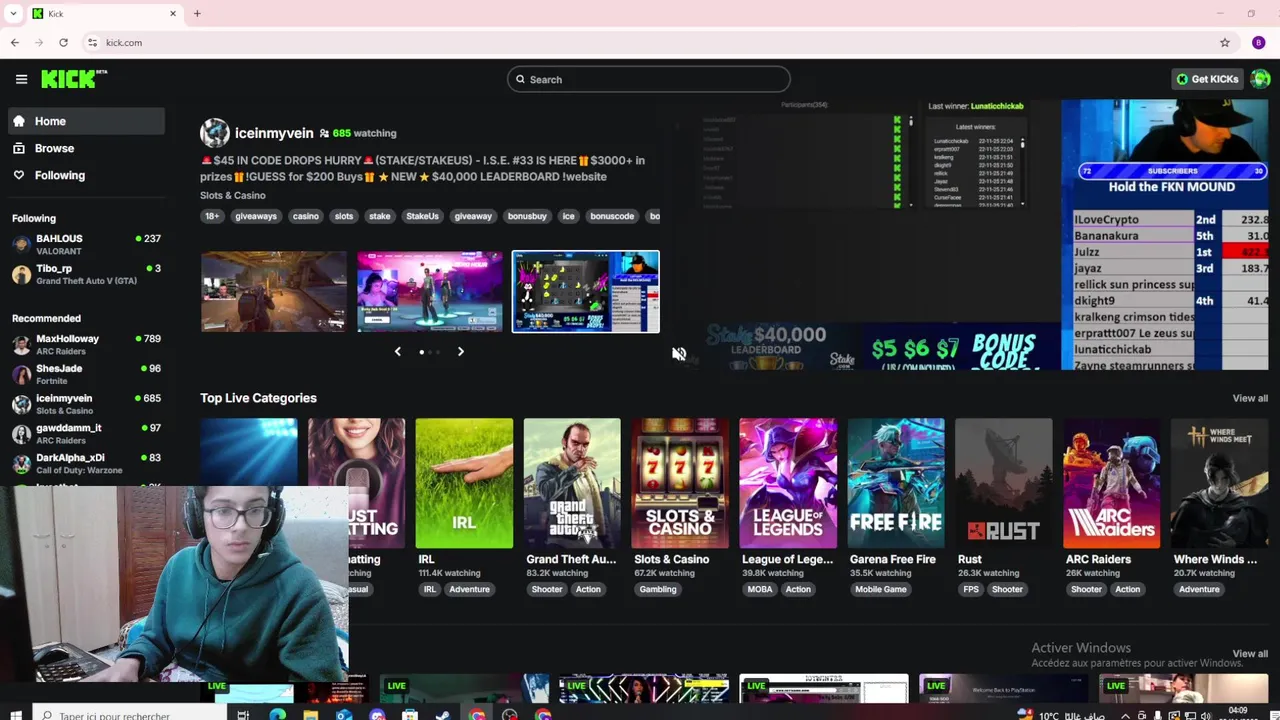The height and width of the screenshot is (720, 1280).
Task: Select Shooter tag under ARC Raiders
Action: coord(1087,589)
